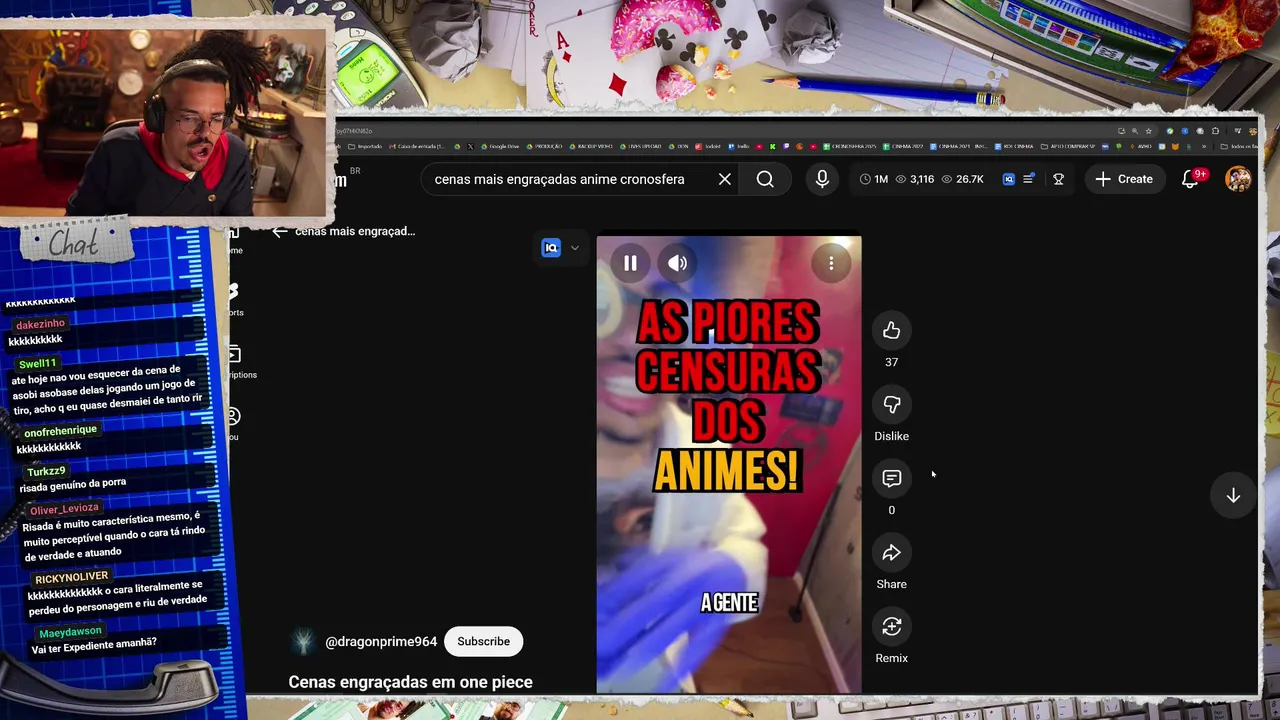Click the 26.7K views stat
The image size is (1280, 720).
(964, 179)
